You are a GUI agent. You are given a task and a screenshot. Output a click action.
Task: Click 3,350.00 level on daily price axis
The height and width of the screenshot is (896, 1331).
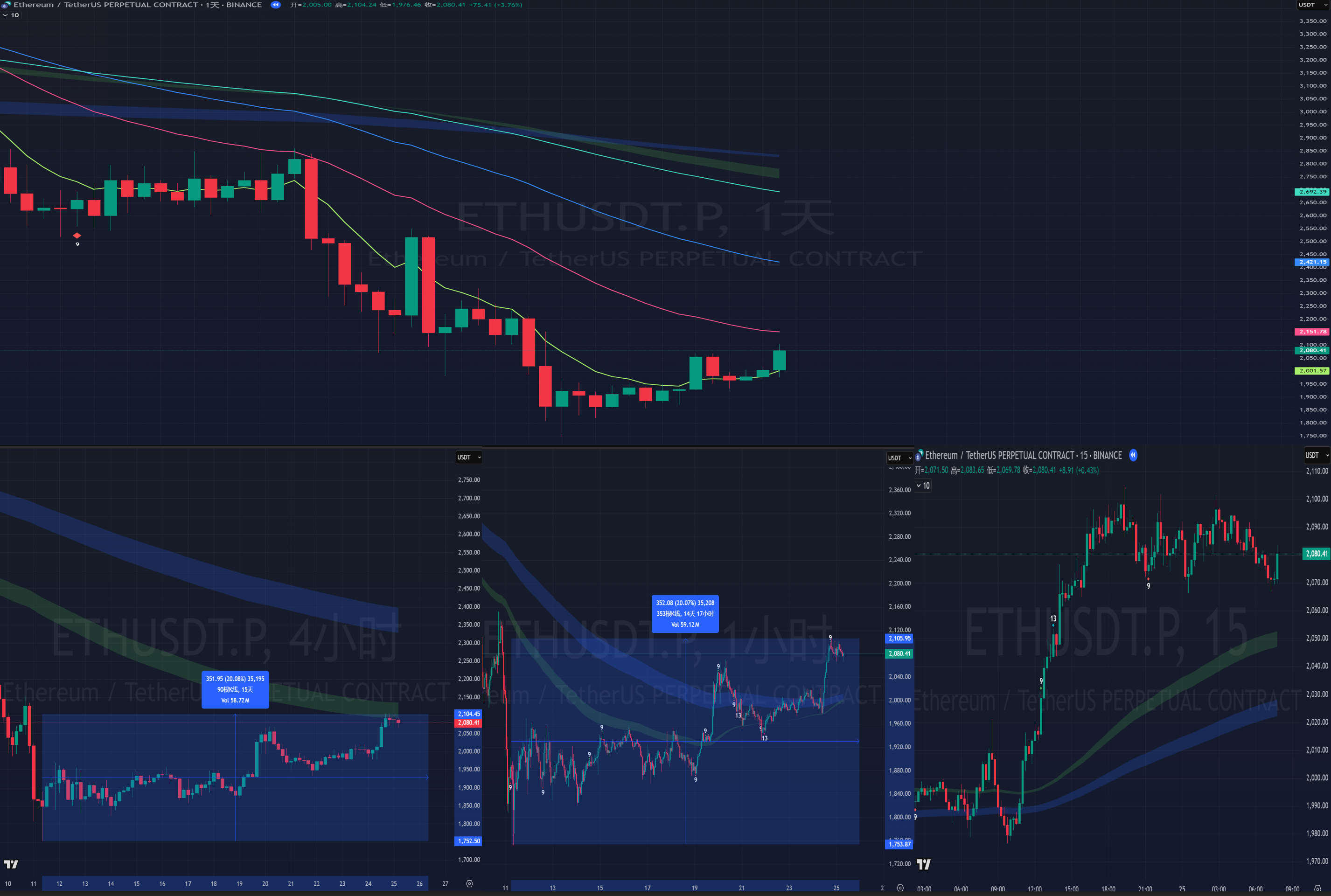(1313, 21)
